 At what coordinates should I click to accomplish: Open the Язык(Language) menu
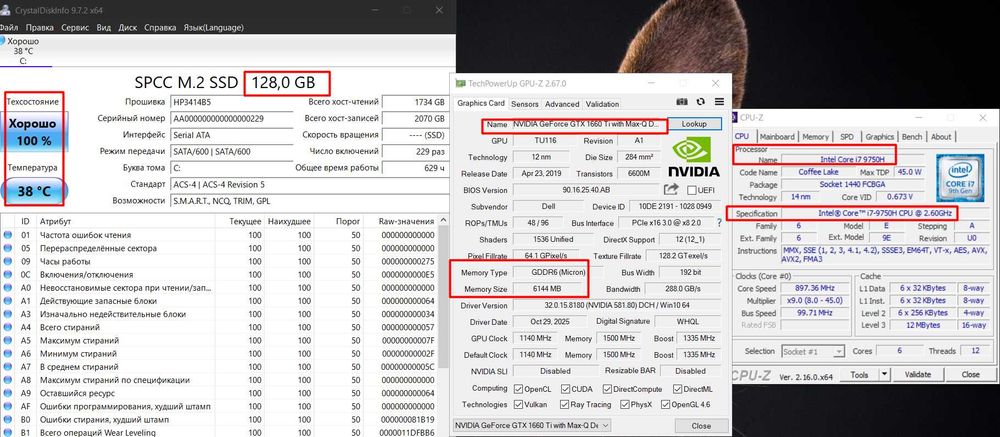point(213,27)
